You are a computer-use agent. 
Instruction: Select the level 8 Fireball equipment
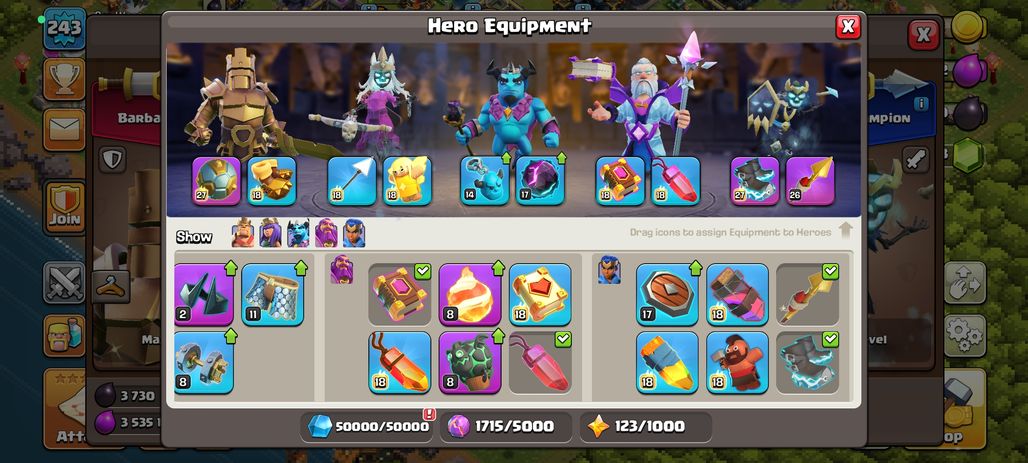470,294
